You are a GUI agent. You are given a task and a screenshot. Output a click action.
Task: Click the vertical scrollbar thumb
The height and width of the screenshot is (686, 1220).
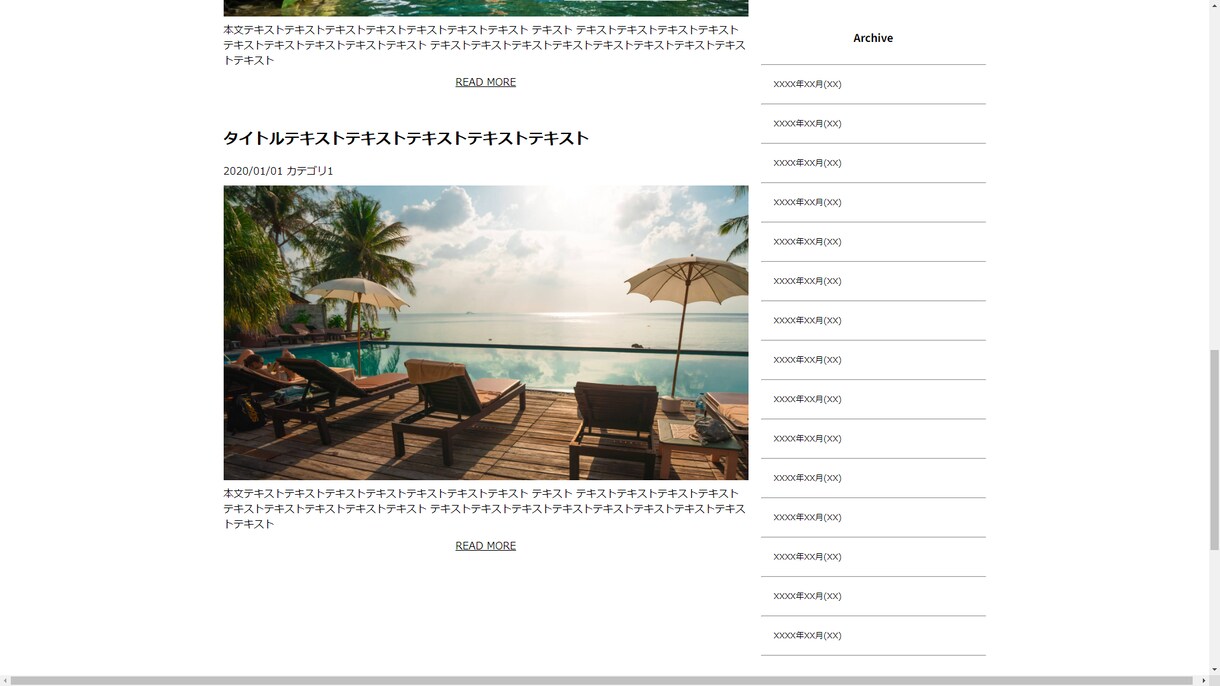click(1214, 450)
